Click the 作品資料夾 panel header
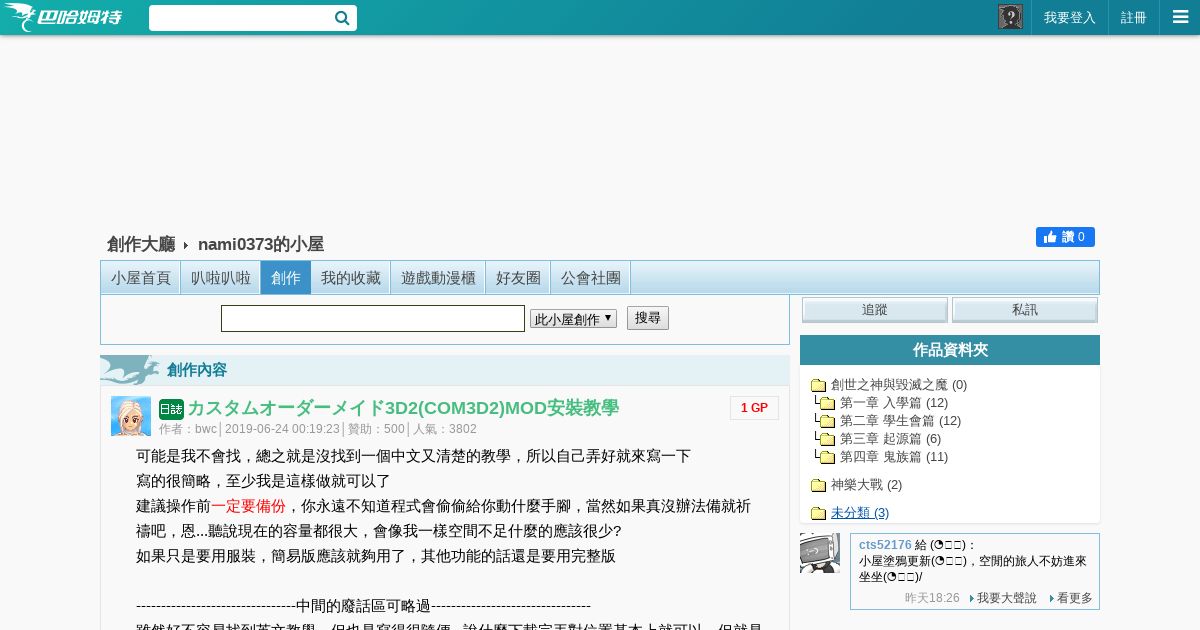The image size is (1200, 630). point(950,350)
